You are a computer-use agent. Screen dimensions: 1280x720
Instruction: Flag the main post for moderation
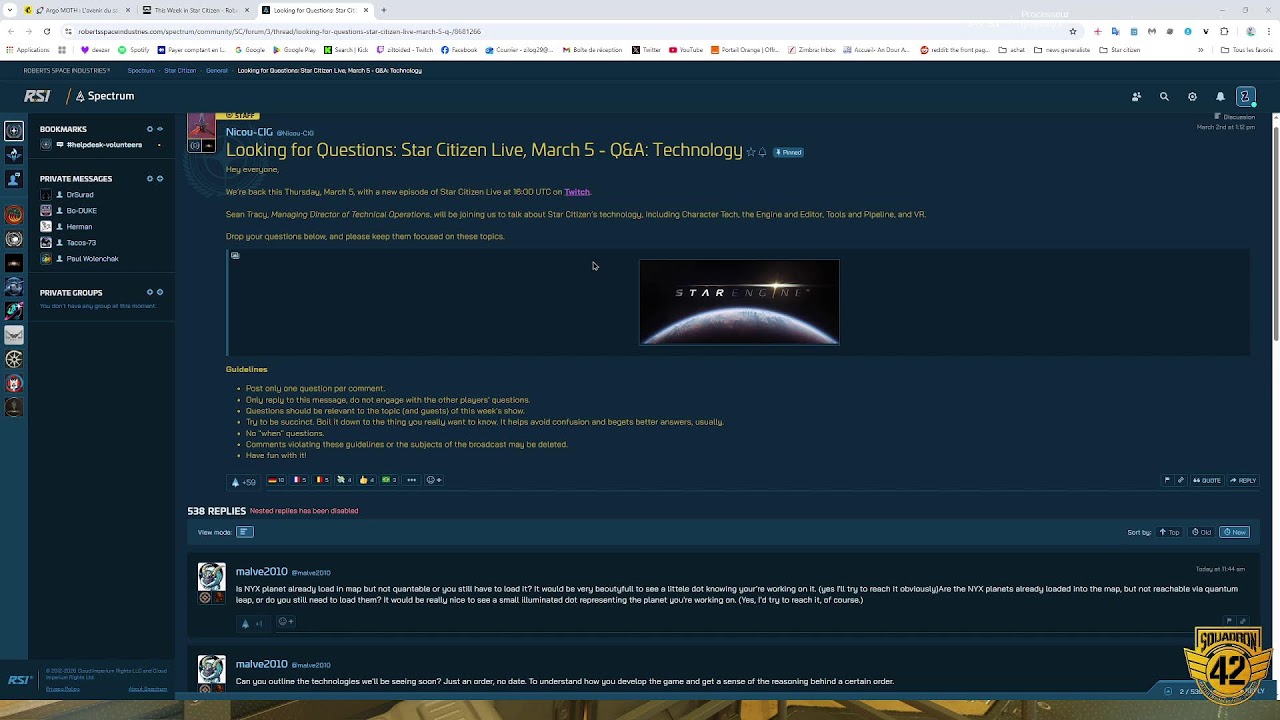pyautogui.click(x=1167, y=480)
